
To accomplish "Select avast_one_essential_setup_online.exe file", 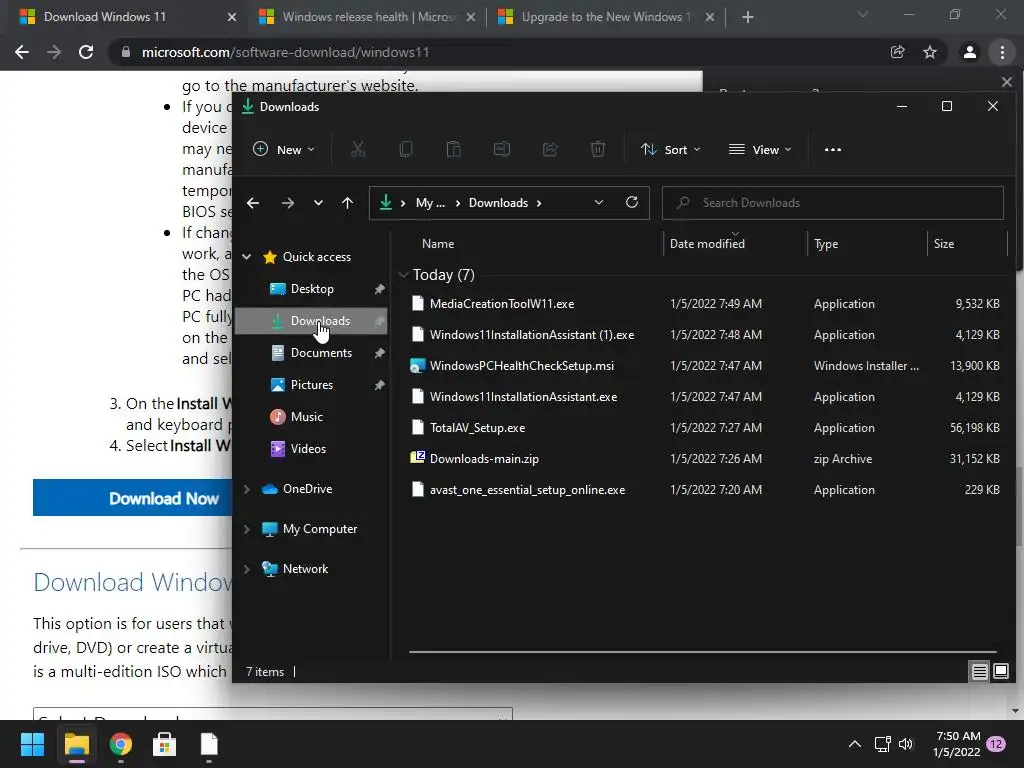I will tap(705, 490).
